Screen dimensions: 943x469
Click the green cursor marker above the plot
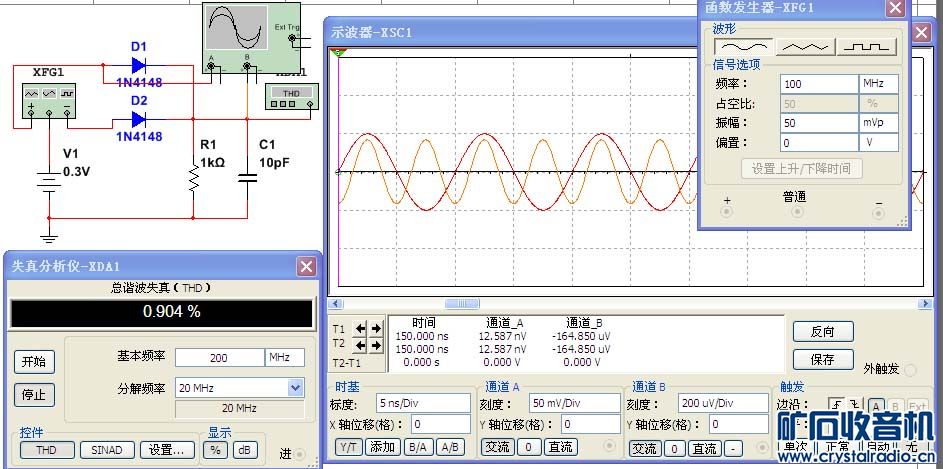click(339, 53)
